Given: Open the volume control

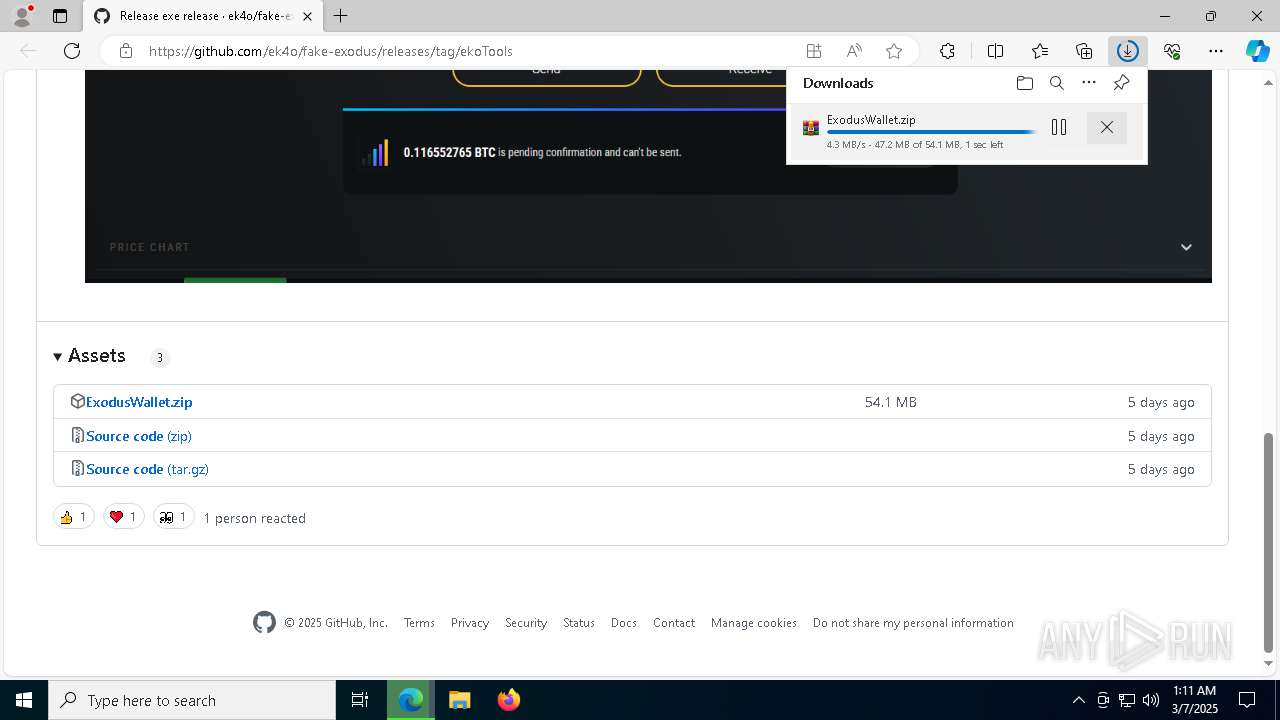Looking at the screenshot, I should point(1150,700).
